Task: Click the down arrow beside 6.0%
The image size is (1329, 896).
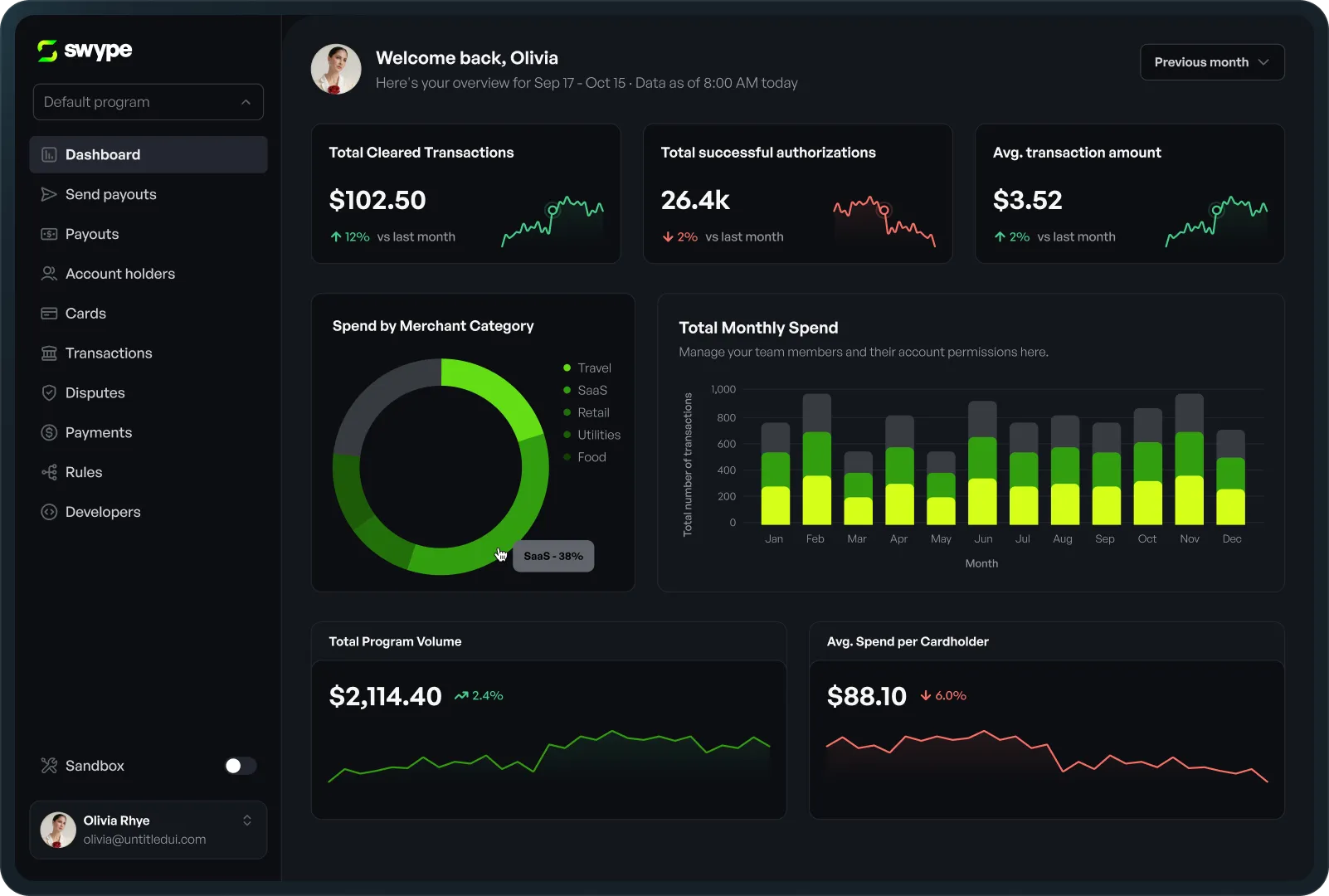Action: [926, 696]
